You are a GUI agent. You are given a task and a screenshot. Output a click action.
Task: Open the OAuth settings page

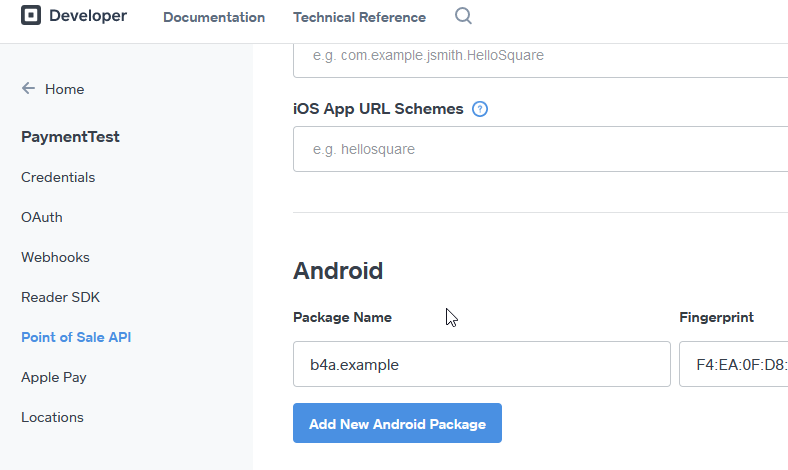point(42,217)
